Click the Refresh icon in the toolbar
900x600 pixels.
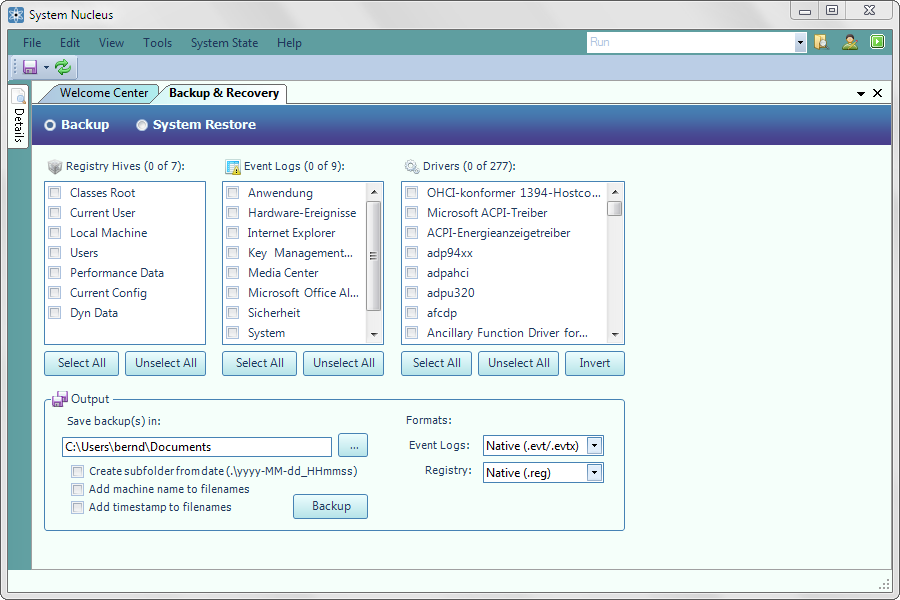62,66
